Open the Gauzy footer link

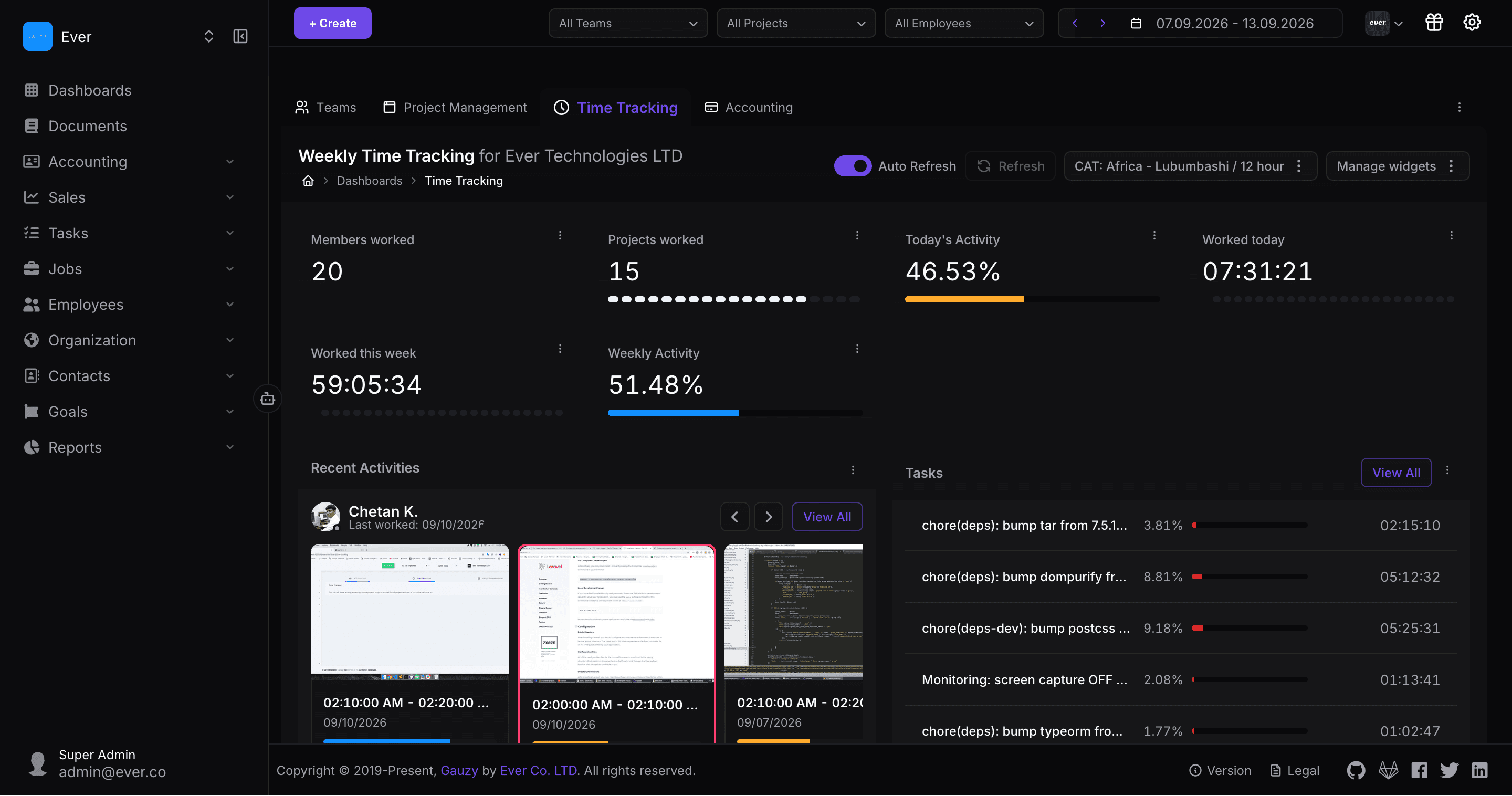[x=459, y=771]
